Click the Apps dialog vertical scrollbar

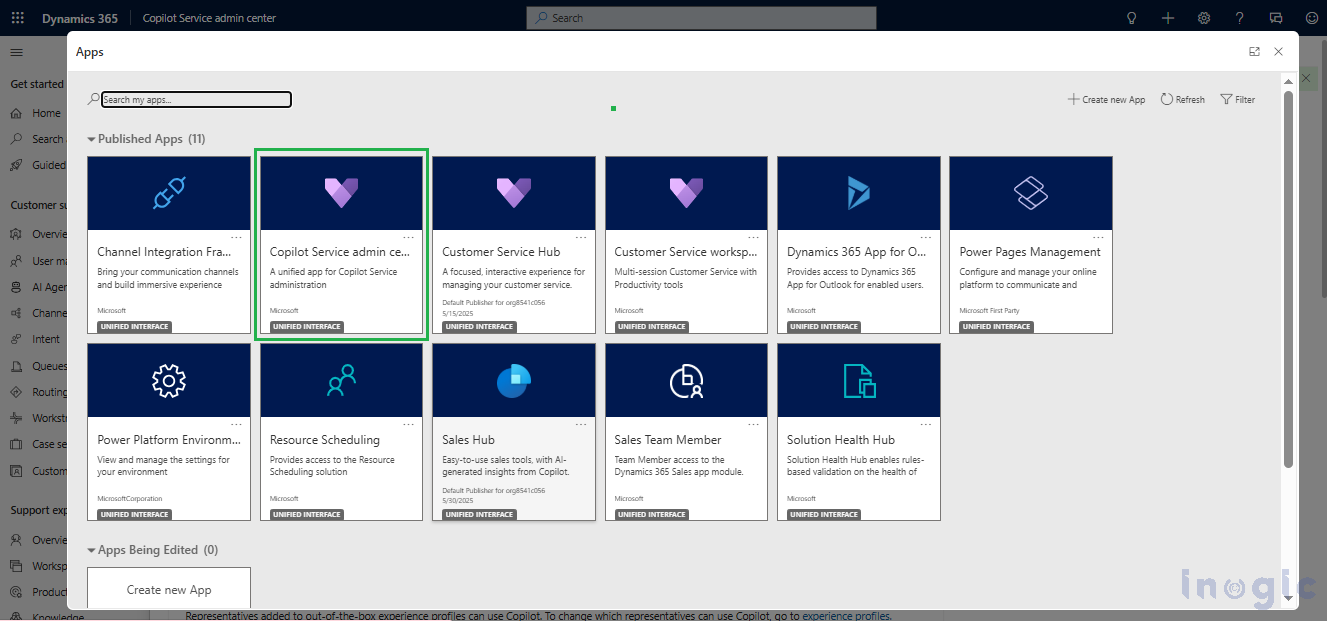(1288, 280)
